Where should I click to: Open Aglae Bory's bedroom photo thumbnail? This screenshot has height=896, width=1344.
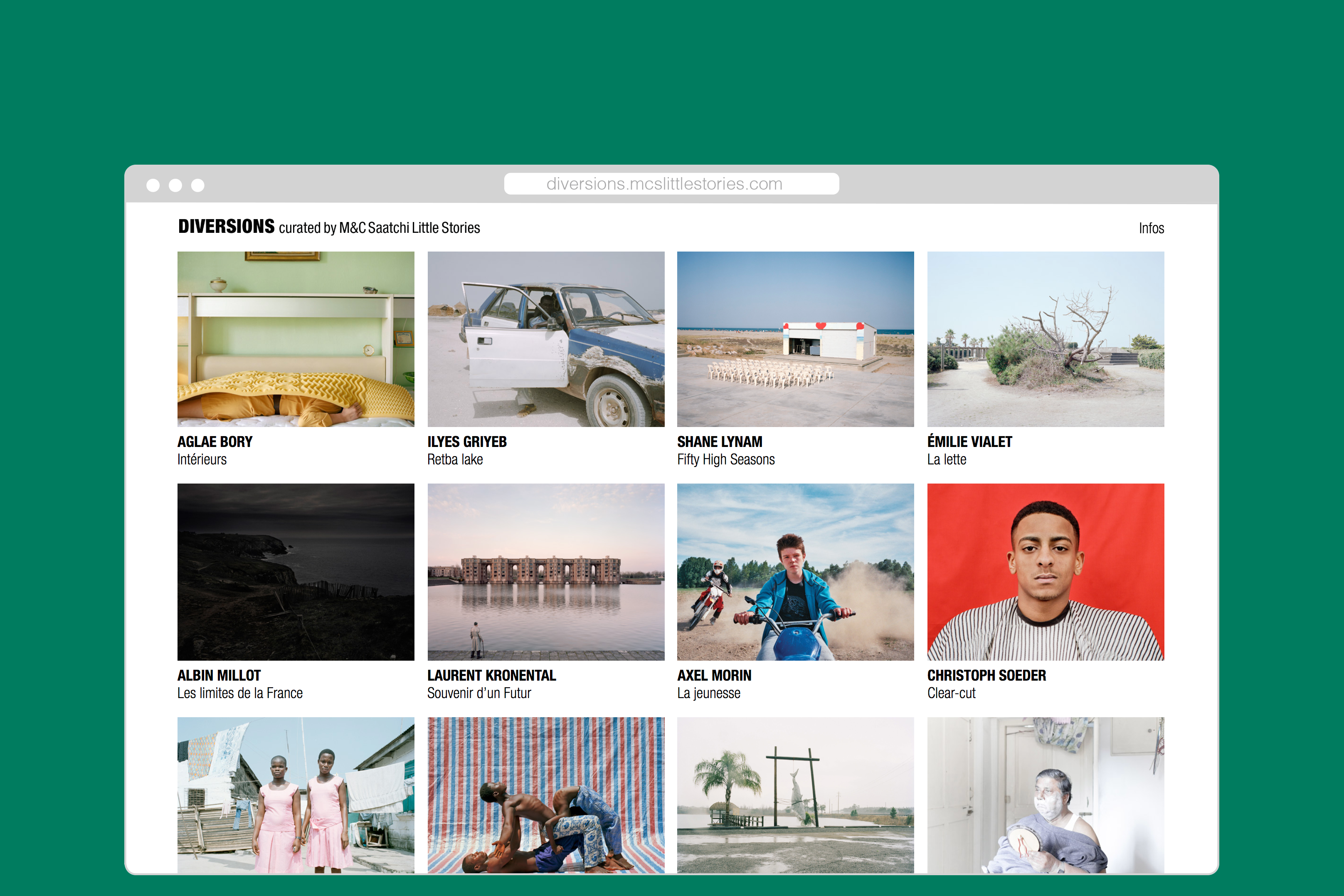295,339
